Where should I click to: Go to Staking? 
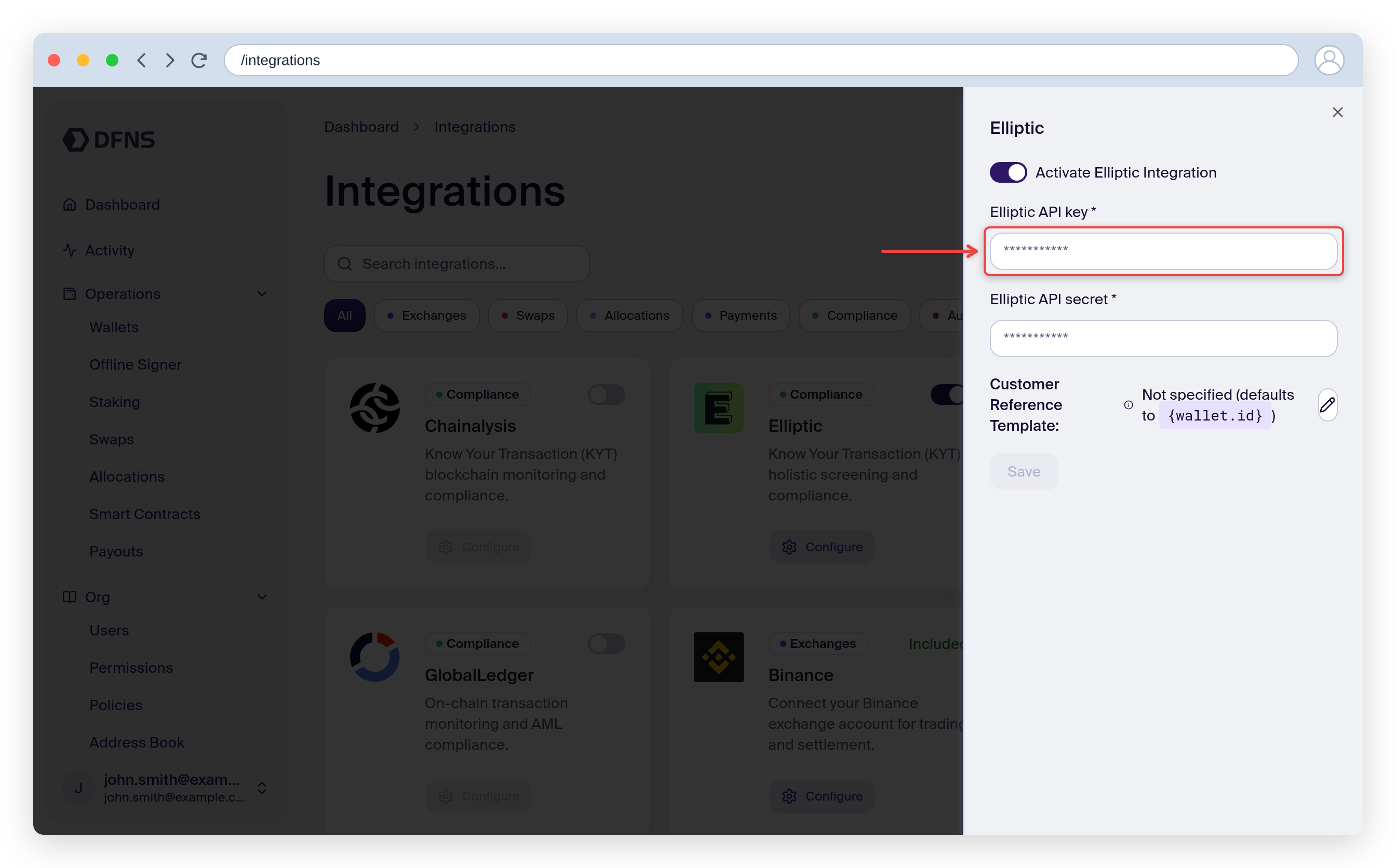point(114,402)
